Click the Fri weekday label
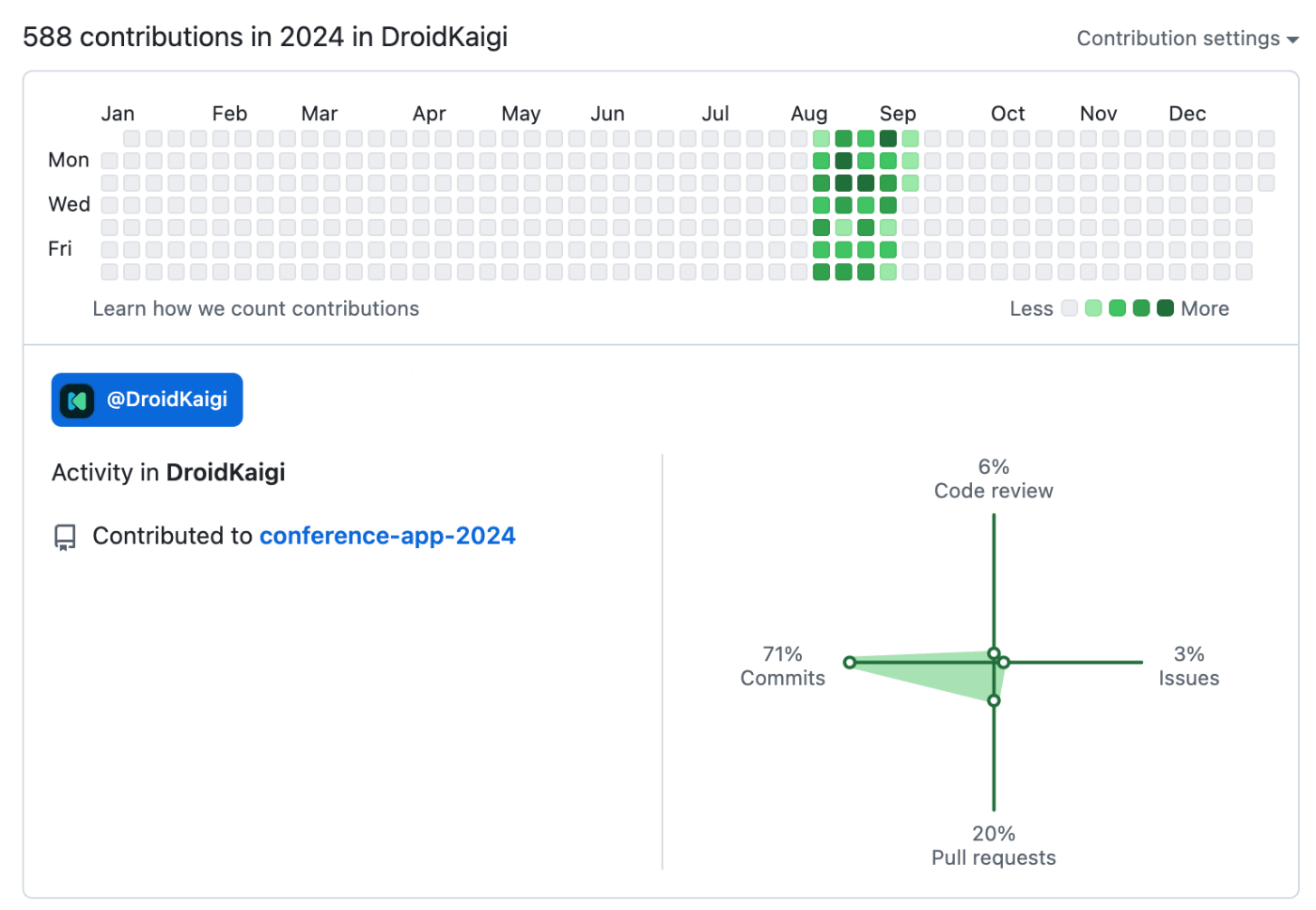Image resolution: width=1316 pixels, height=910 pixels. coord(60,248)
